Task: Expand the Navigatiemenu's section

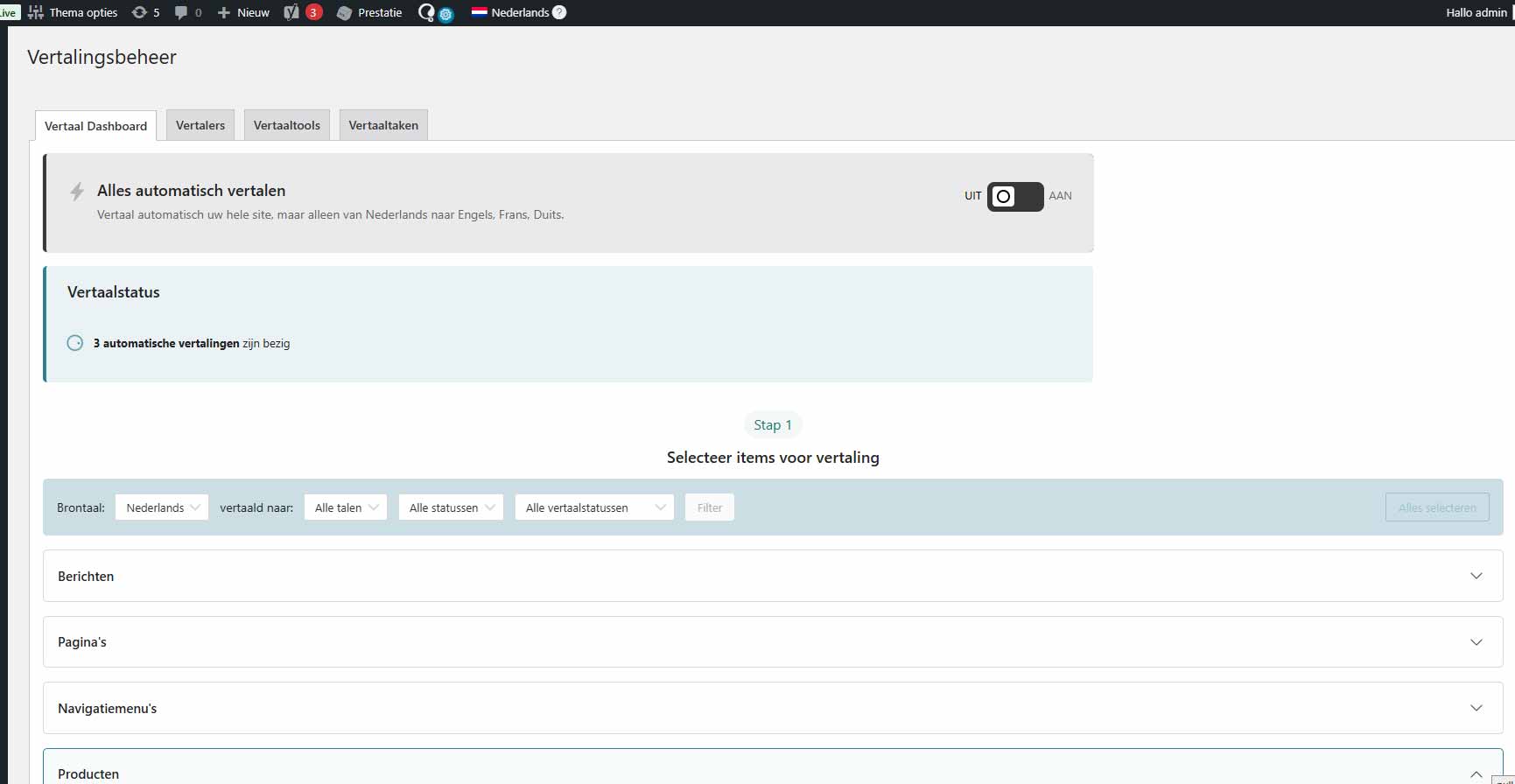Action: pyautogui.click(x=773, y=708)
